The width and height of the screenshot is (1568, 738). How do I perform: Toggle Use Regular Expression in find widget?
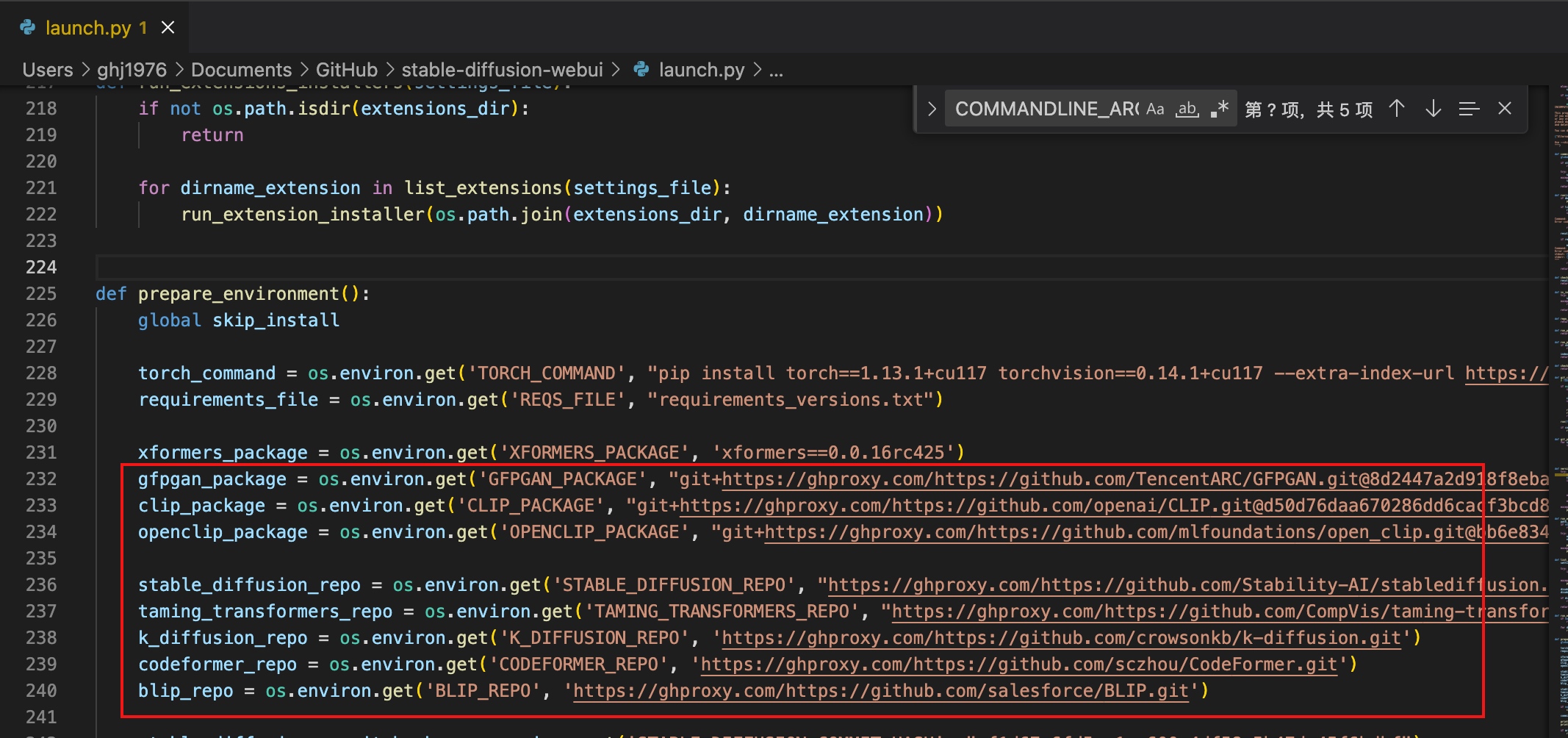1220,109
